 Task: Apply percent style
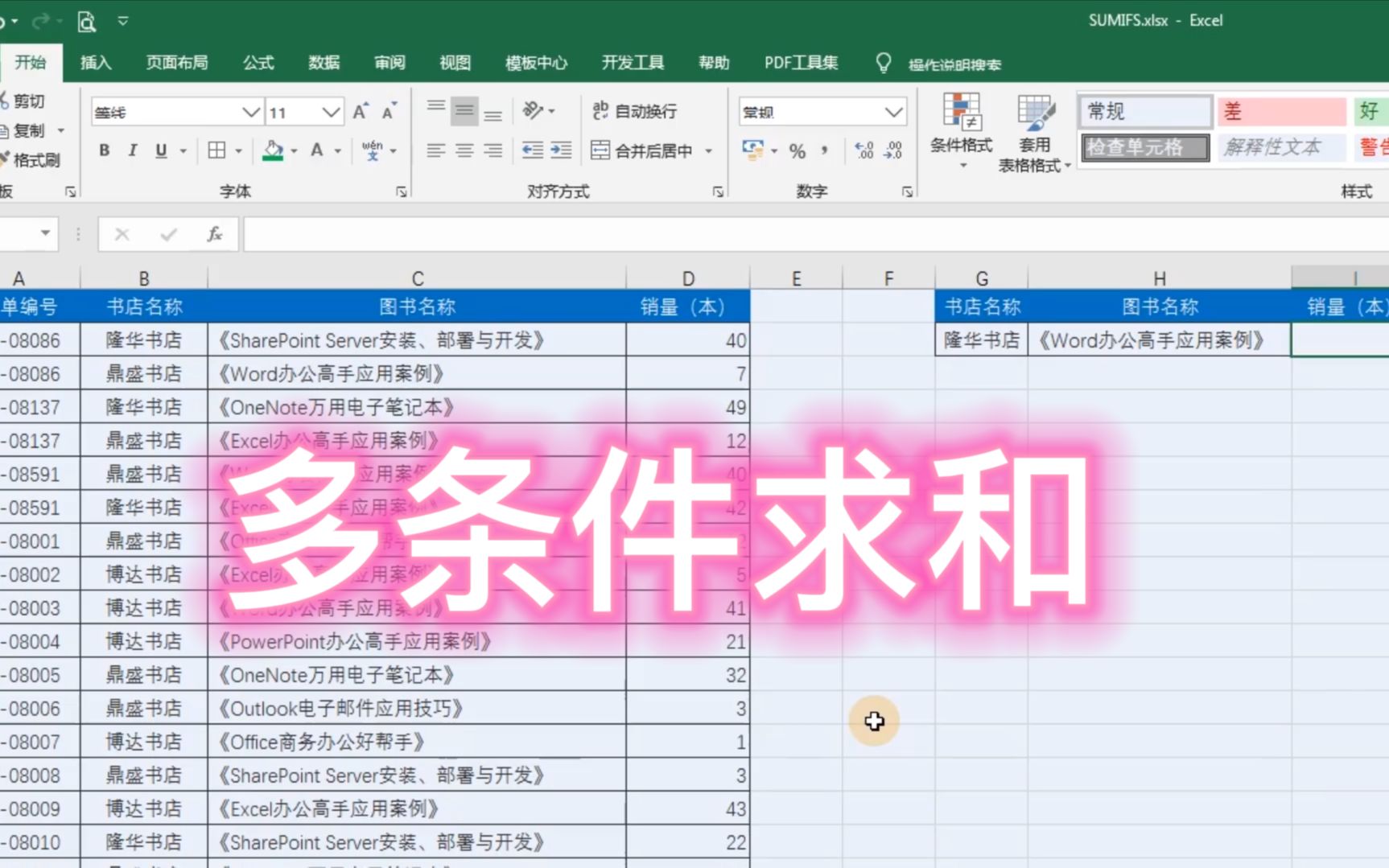(x=798, y=150)
